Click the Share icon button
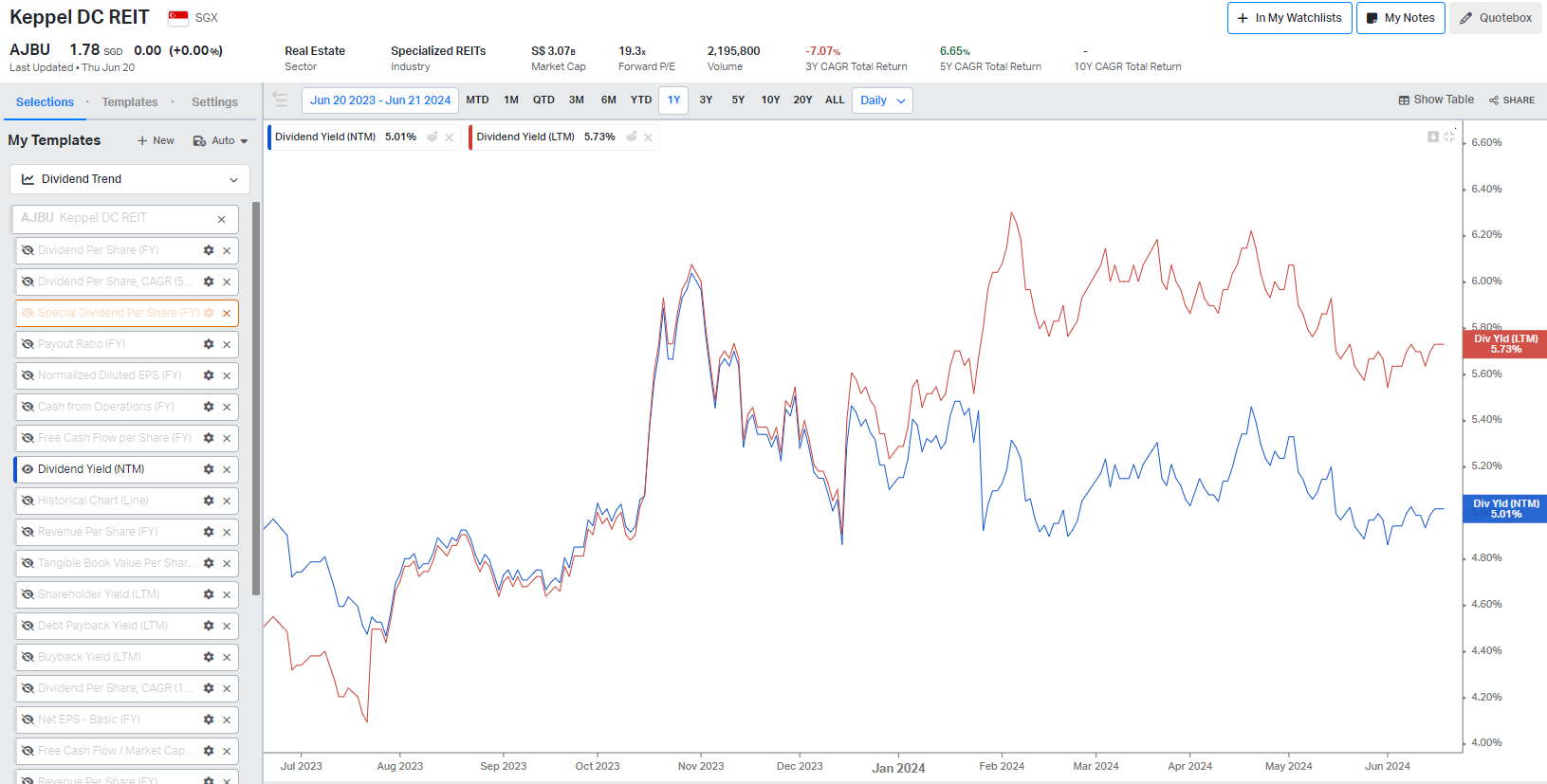 (x=1511, y=100)
